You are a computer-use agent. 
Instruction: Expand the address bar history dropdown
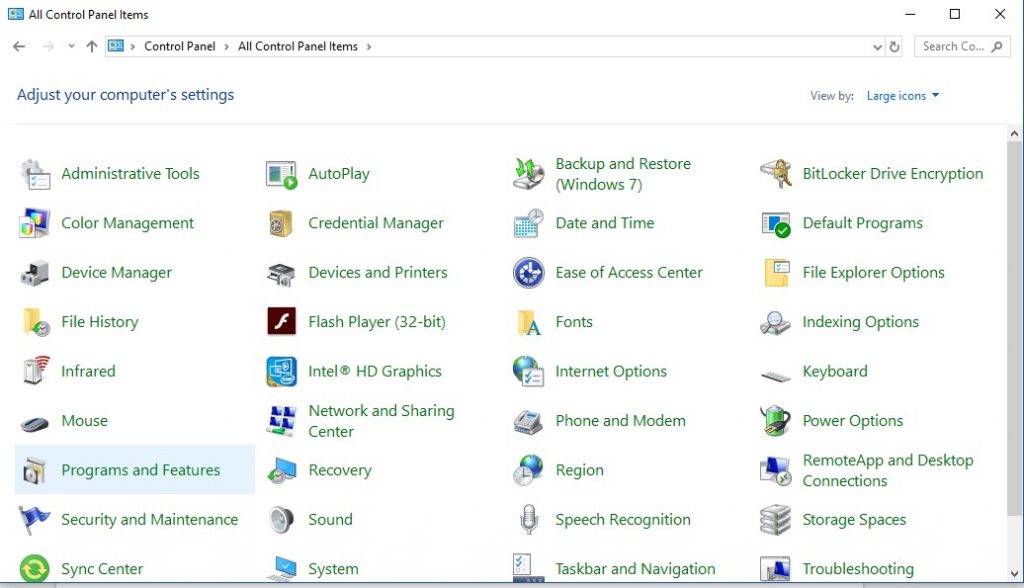coord(877,47)
